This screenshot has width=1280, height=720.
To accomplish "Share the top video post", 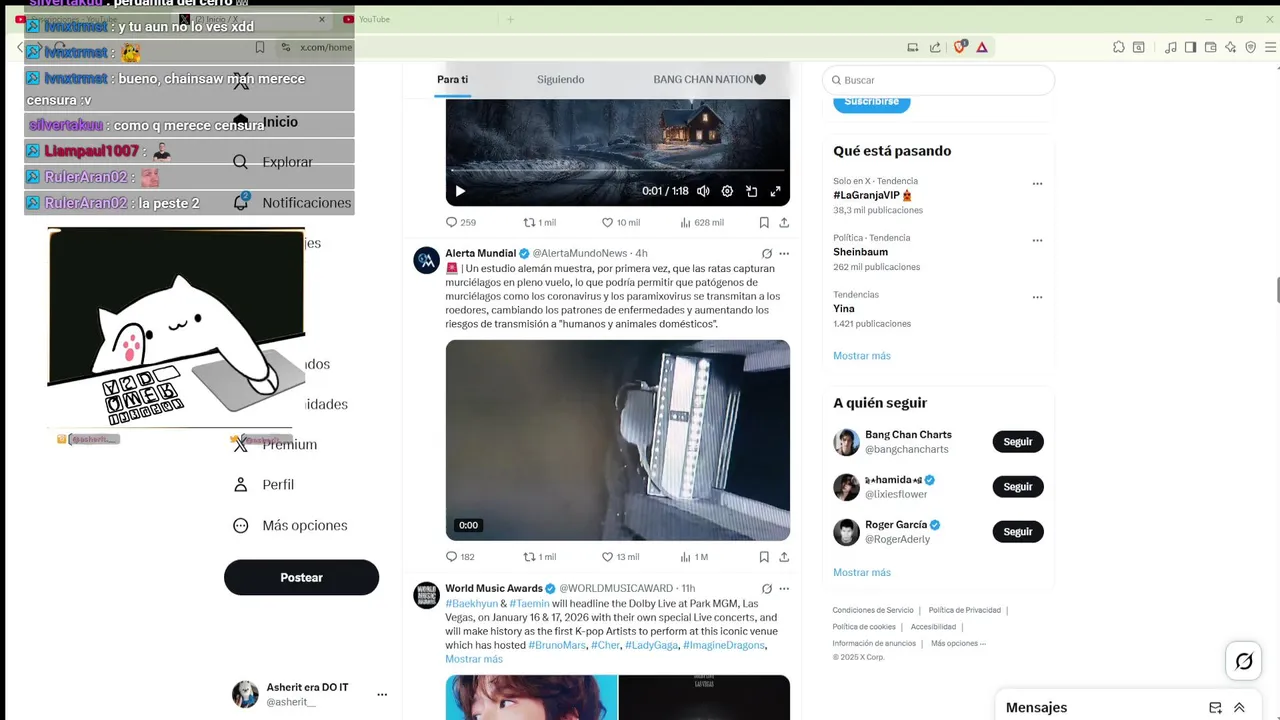I will pyautogui.click(x=784, y=222).
